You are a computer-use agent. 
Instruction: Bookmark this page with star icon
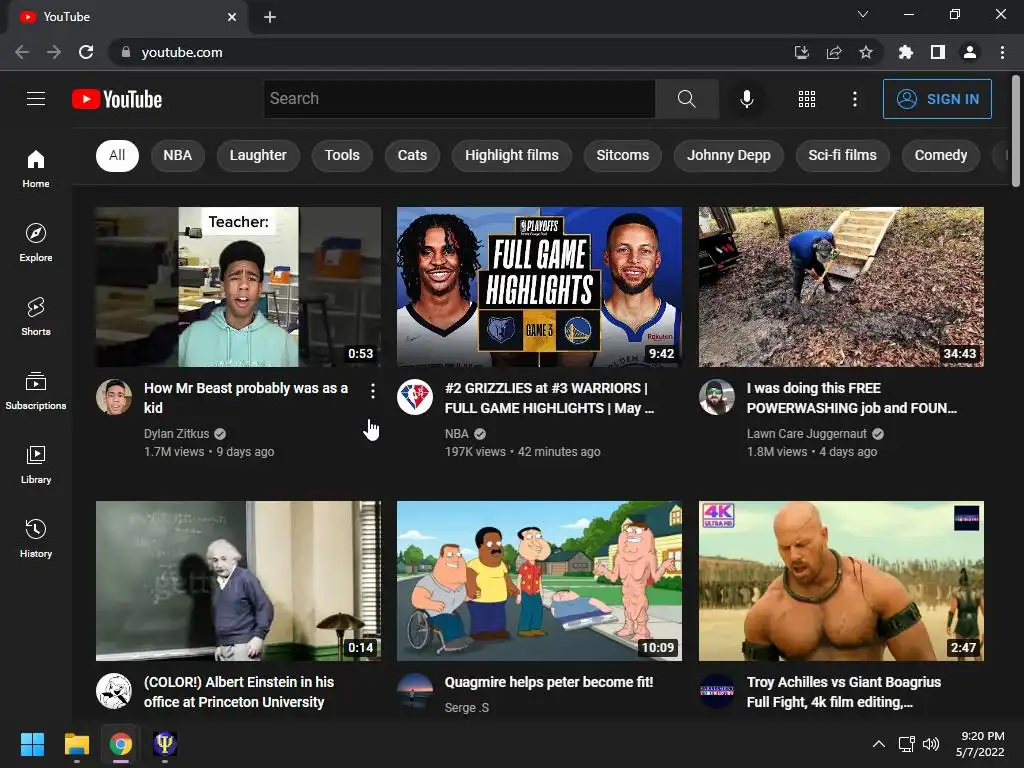click(x=866, y=52)
